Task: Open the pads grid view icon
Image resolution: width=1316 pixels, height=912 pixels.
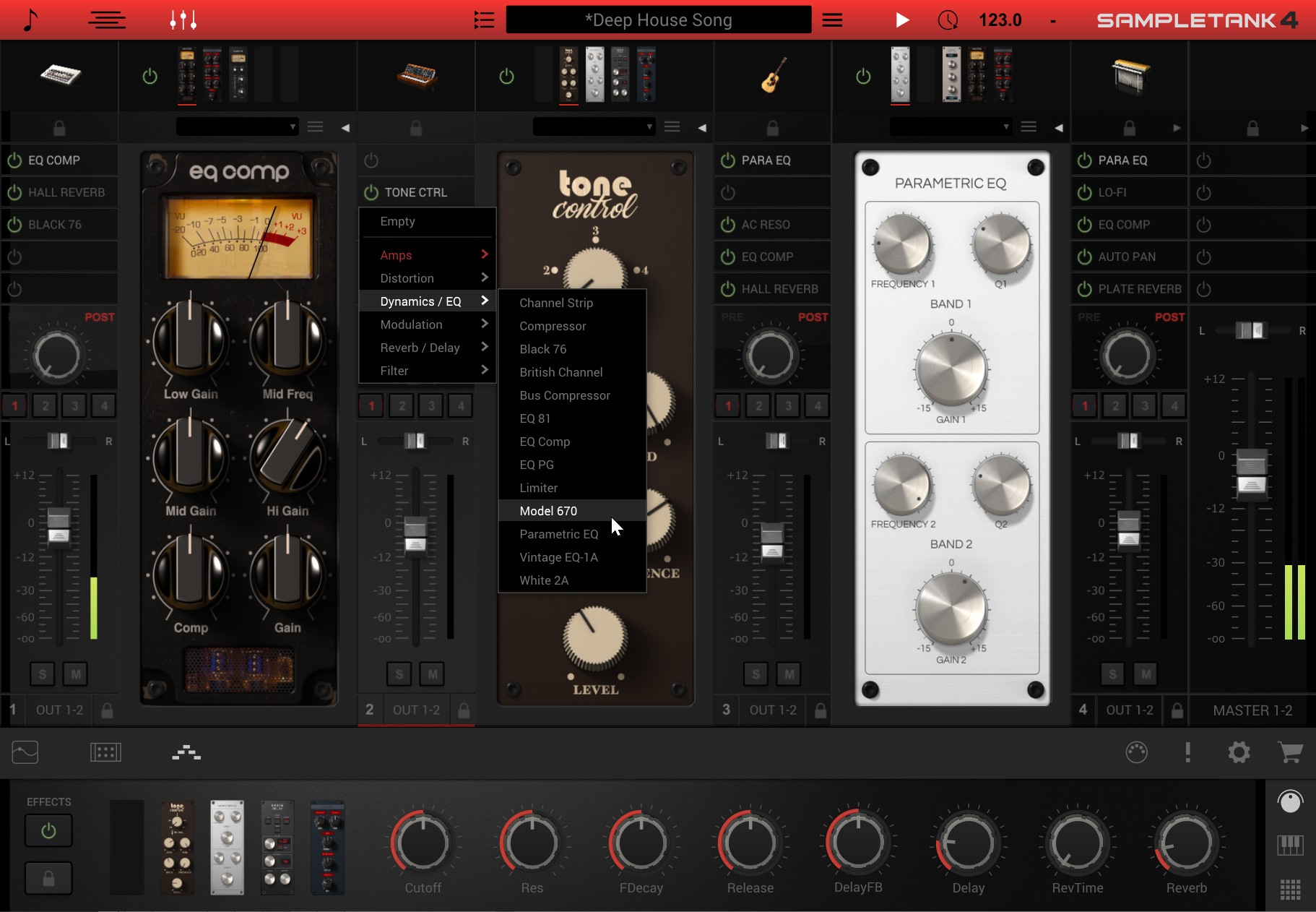Action: pyautogui.click(x=105, y=753)
